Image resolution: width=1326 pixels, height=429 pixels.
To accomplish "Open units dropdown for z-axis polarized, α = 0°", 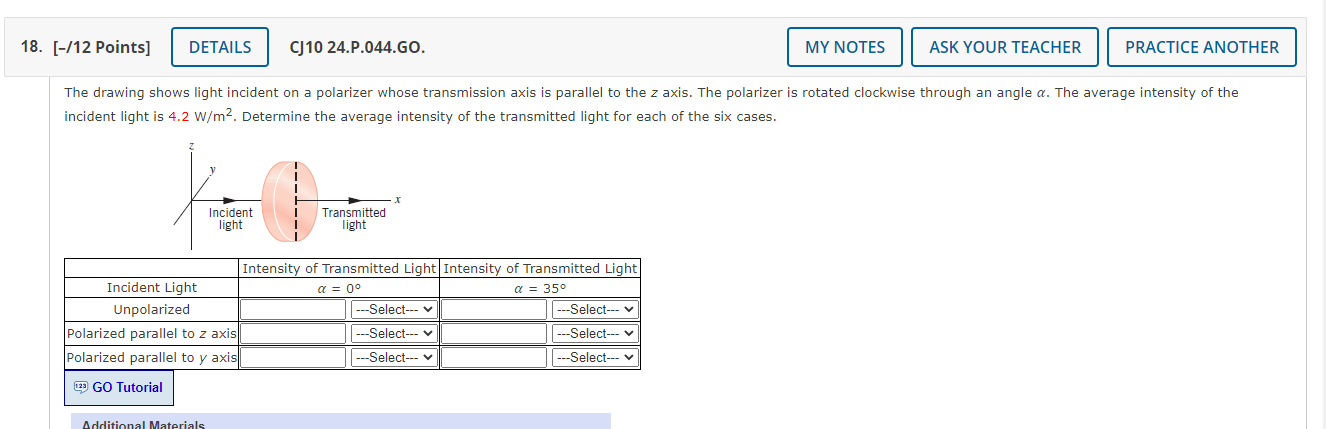I will tap(394, 334).
